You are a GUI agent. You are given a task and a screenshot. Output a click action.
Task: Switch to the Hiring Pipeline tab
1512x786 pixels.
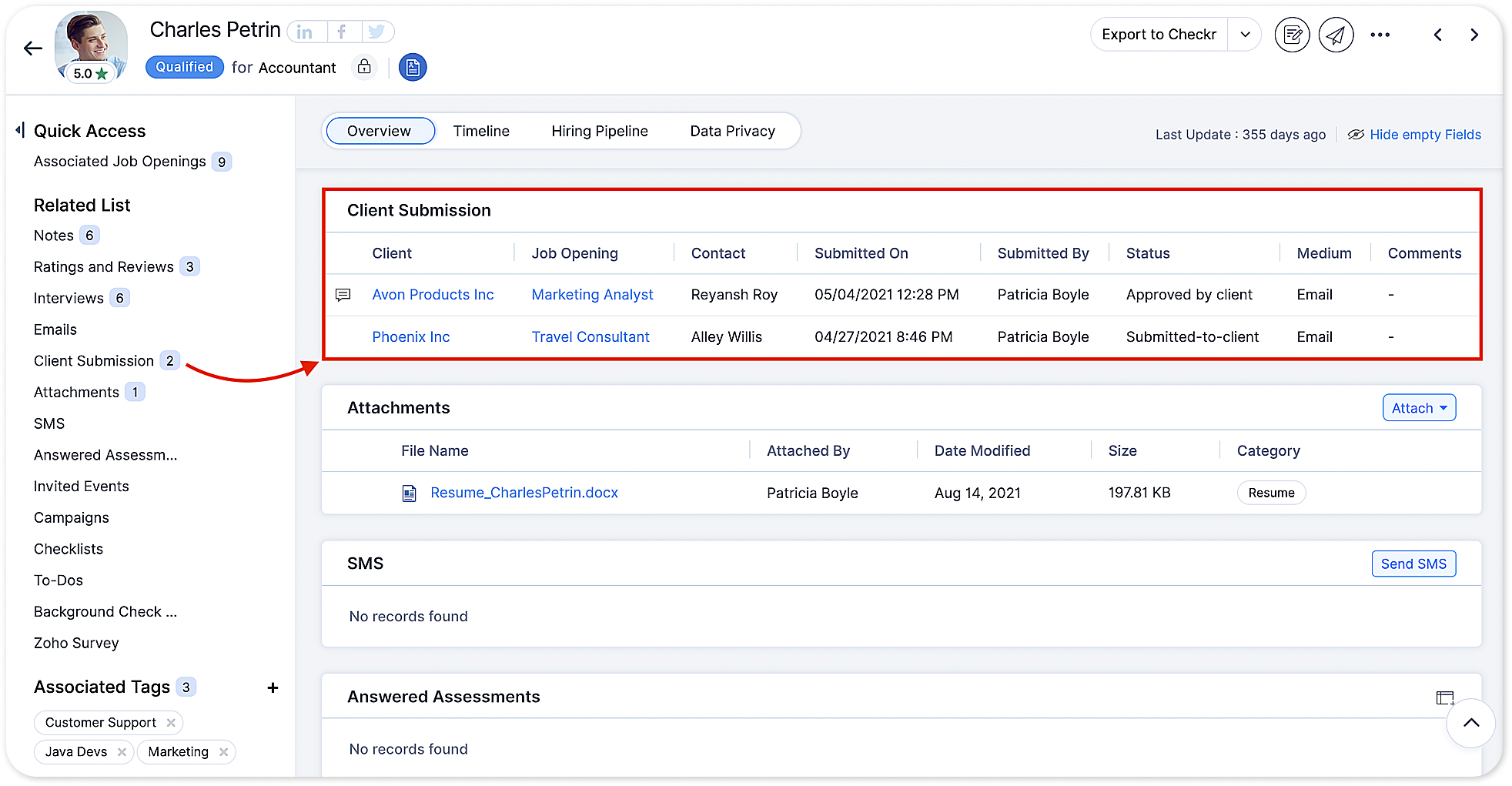click(x=599, y=131)
